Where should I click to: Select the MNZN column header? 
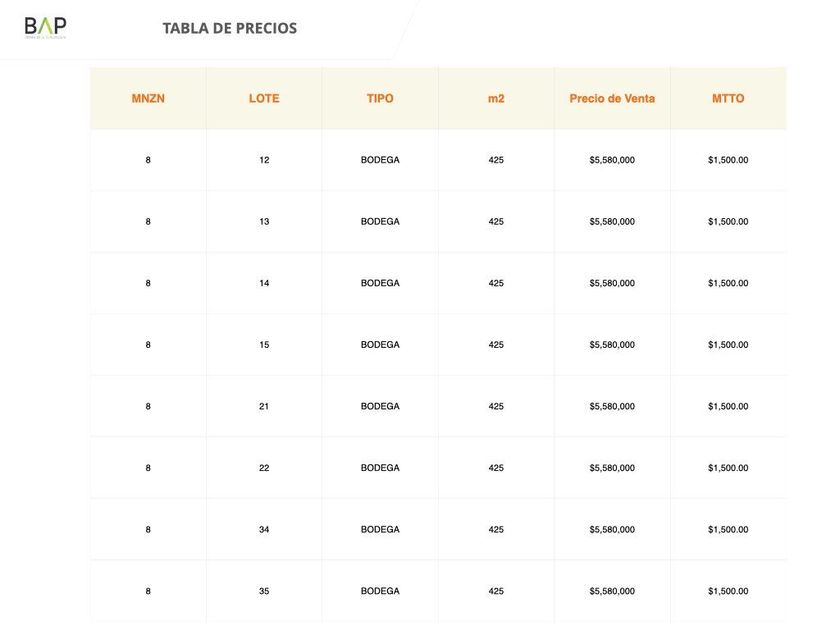(148, 99)
